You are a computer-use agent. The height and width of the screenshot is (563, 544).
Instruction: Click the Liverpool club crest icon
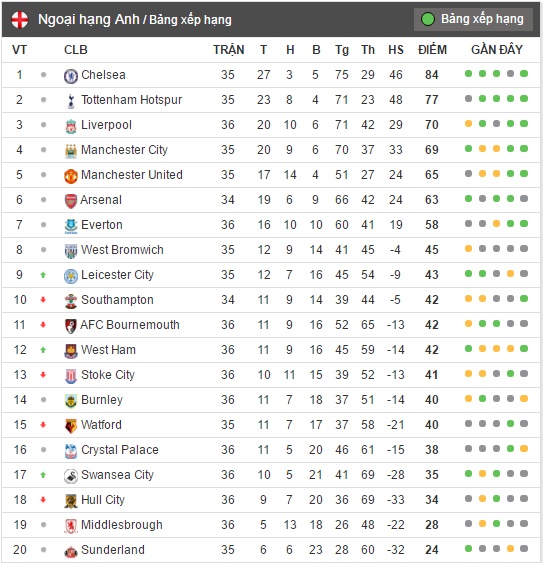(x=71, y=126)
